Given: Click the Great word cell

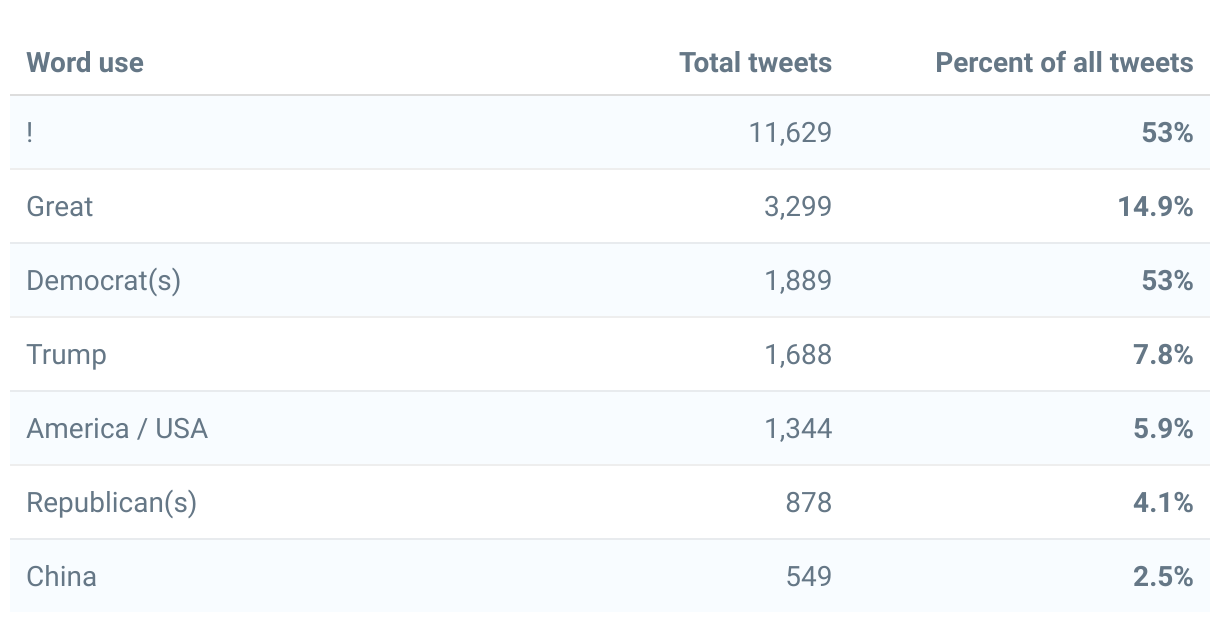Looking at the screenshot, I should [x=59, y=207].
